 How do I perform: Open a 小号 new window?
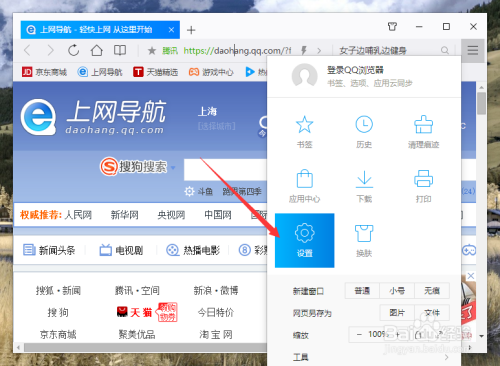397,291
